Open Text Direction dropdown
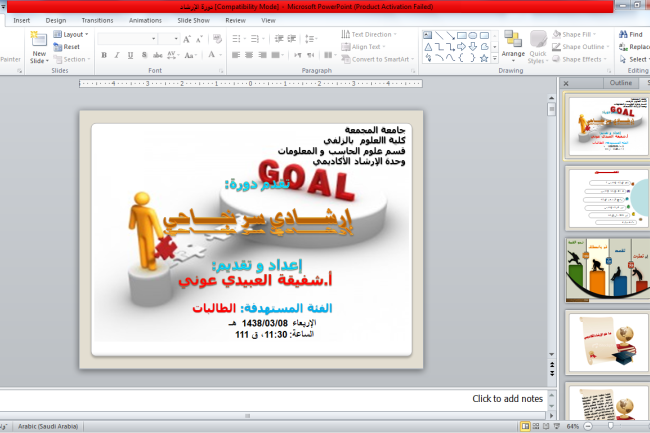Viewport: 650px width, 433px height. tap(369, 34)
